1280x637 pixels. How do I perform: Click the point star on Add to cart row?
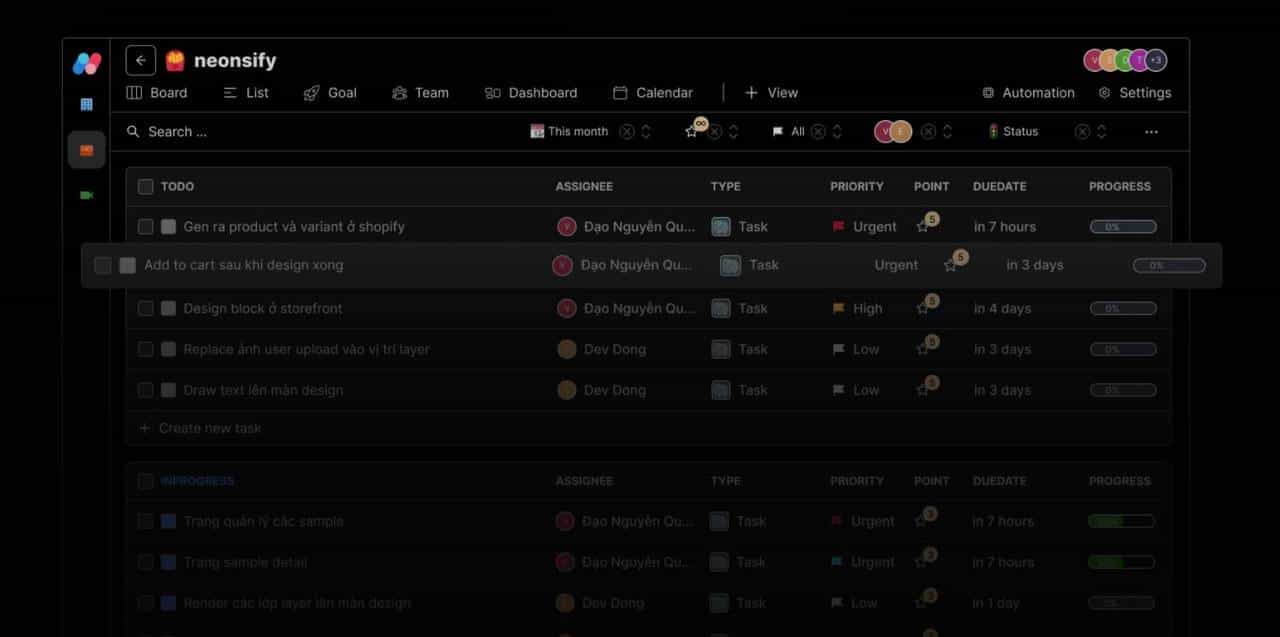coord(950,265)
